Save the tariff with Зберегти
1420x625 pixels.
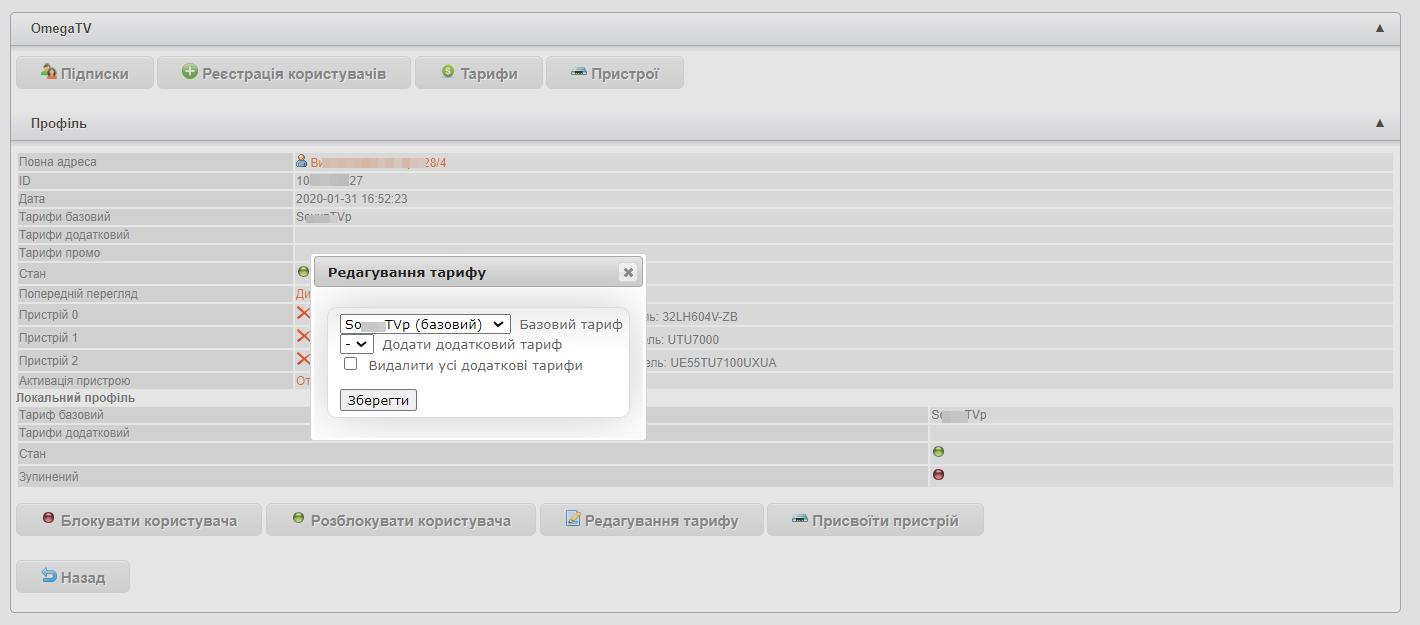[378, 400]
